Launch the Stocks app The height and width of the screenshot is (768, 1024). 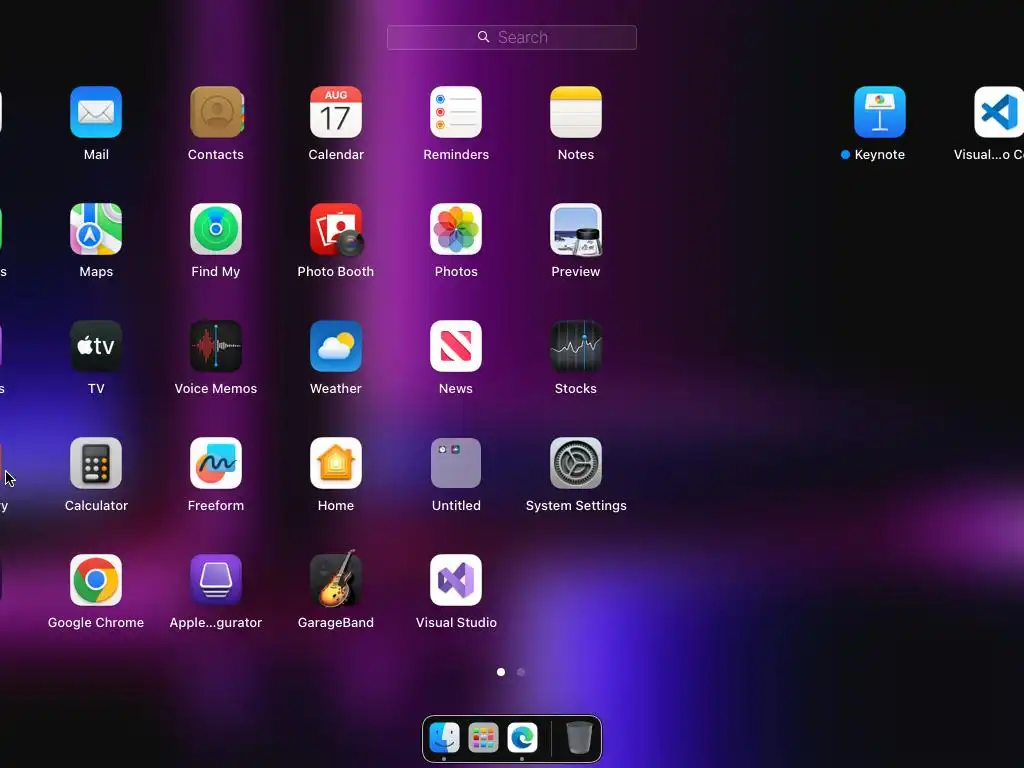pos(576,345)
